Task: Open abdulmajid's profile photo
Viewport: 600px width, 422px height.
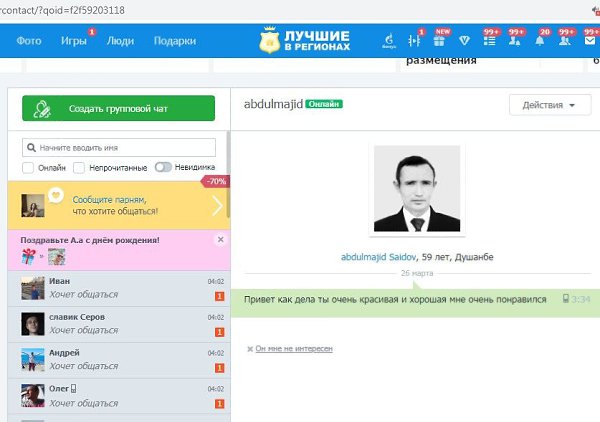Action: point(417,189)
